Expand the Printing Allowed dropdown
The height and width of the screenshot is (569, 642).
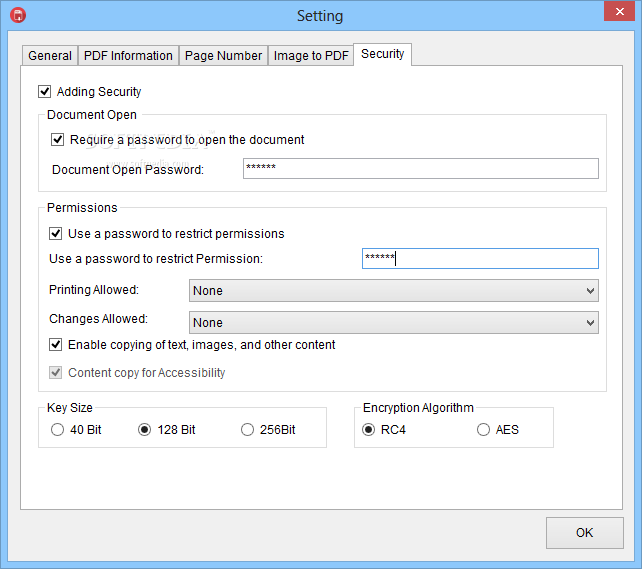tap(393, 291)
